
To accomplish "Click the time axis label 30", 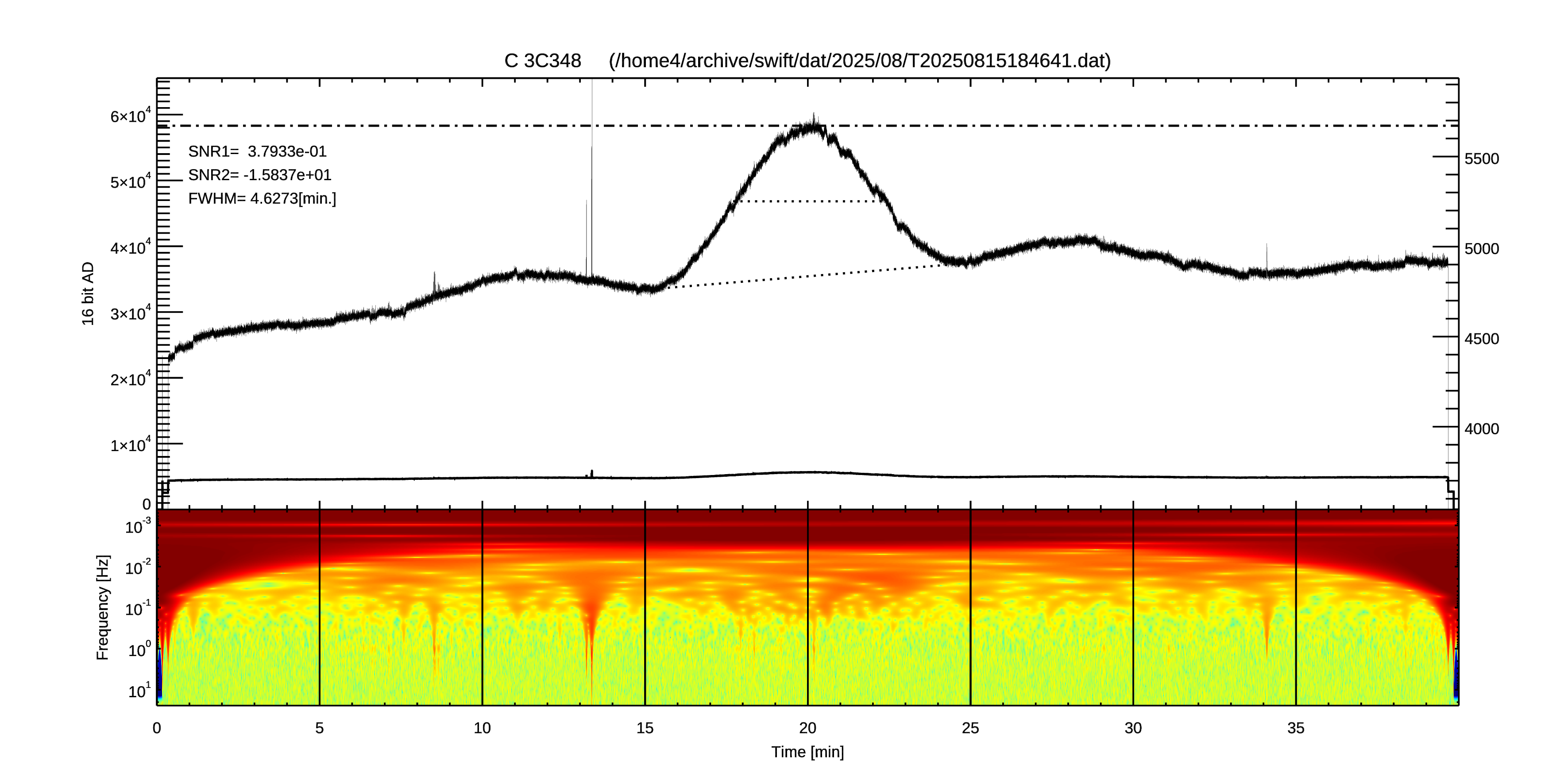I will 1133,728.
